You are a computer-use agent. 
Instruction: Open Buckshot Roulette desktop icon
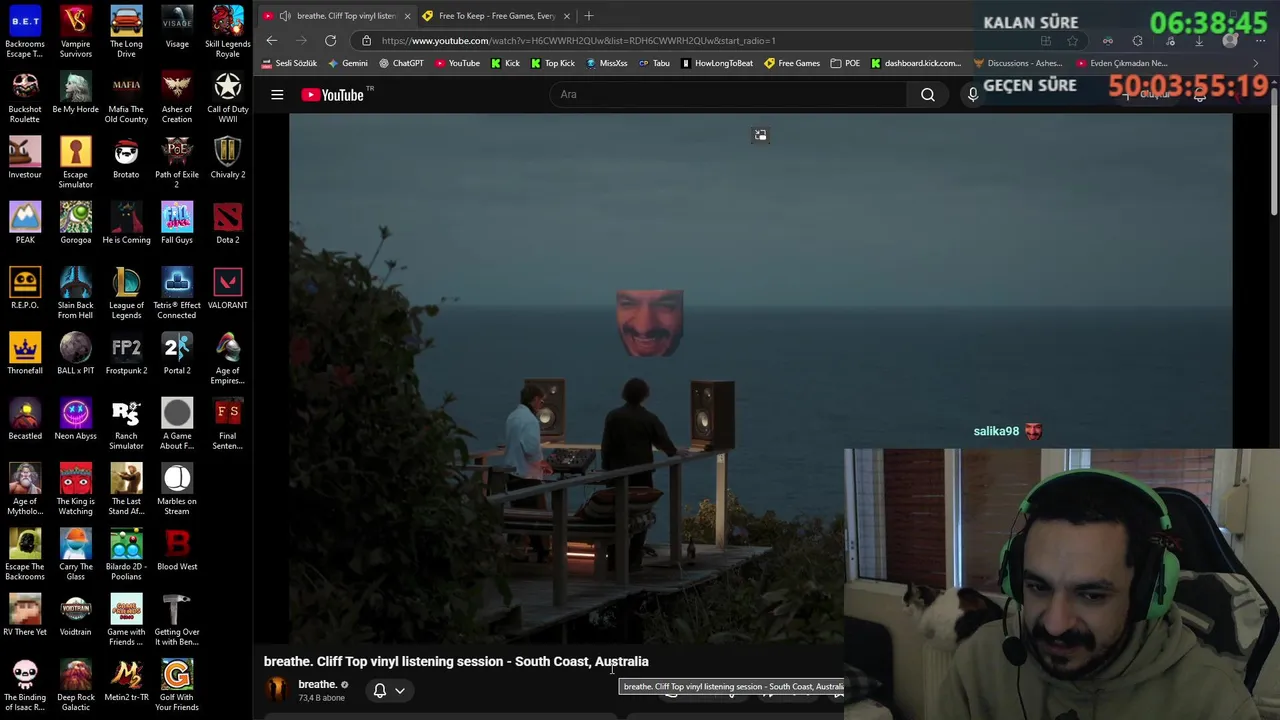click(x=25, y=97)
